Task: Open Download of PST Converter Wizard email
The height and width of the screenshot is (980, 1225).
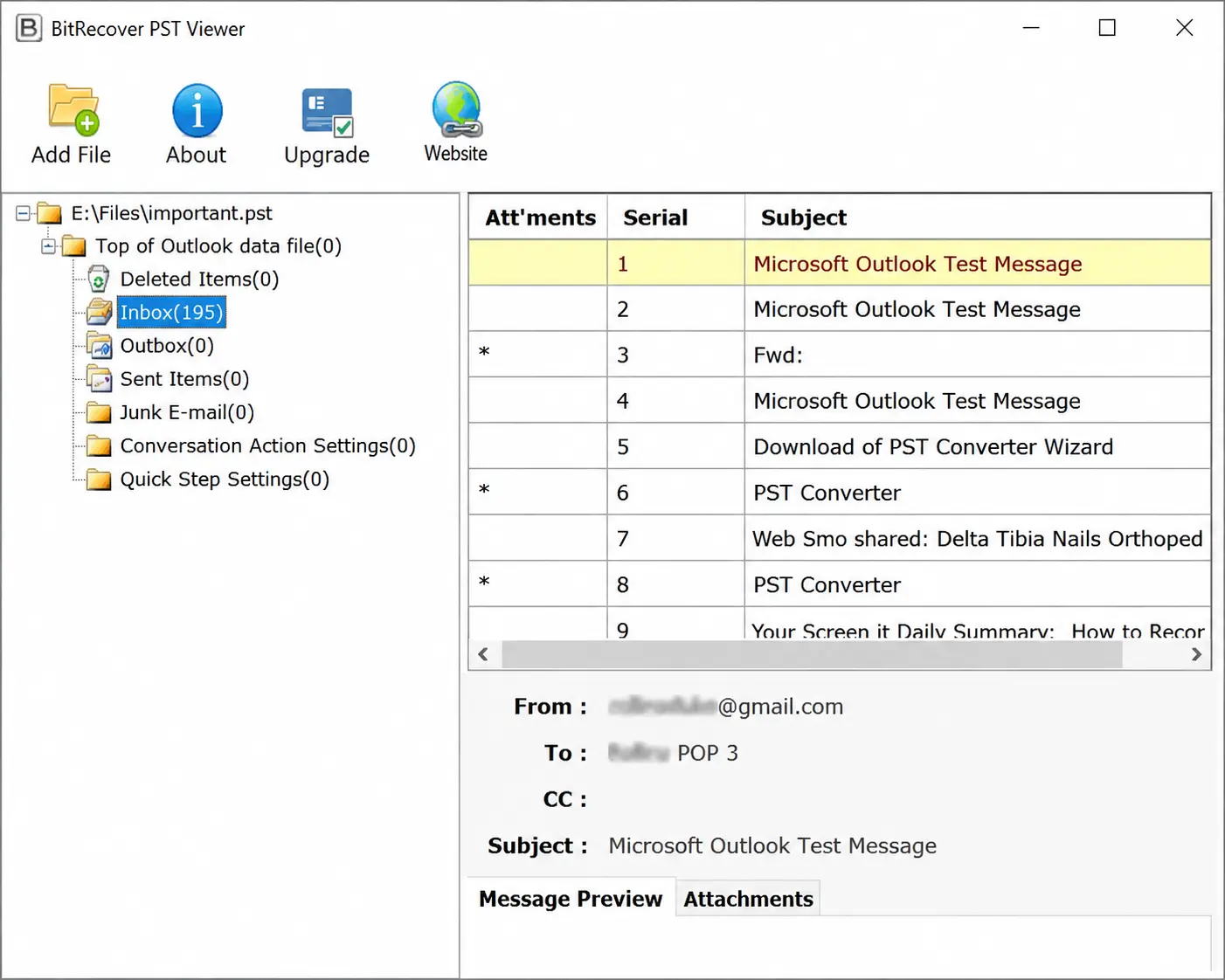Action: point(933,447)
